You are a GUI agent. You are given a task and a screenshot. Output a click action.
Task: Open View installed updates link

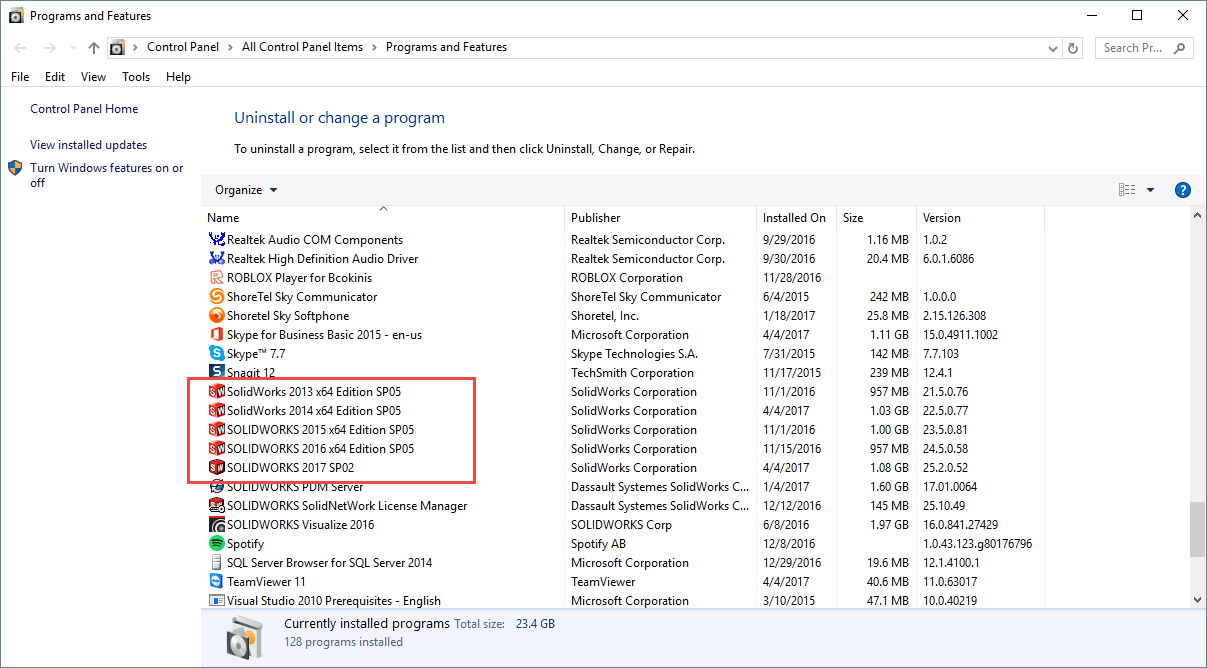click(x=88, y=145)
